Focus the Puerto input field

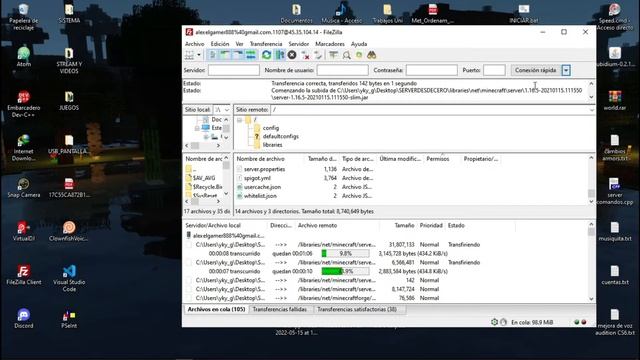[494, 70]
